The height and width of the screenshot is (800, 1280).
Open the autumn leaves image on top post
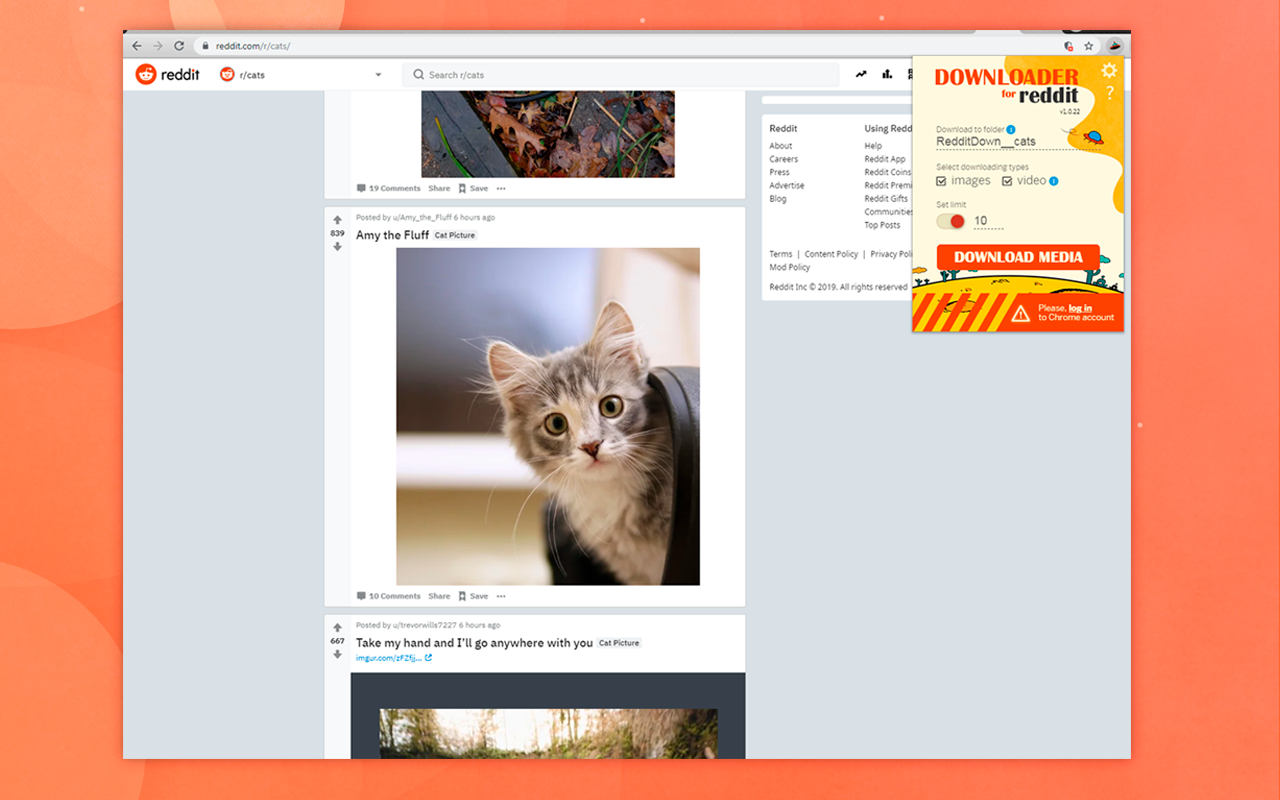pyautogui.click(x=548, y=134)
